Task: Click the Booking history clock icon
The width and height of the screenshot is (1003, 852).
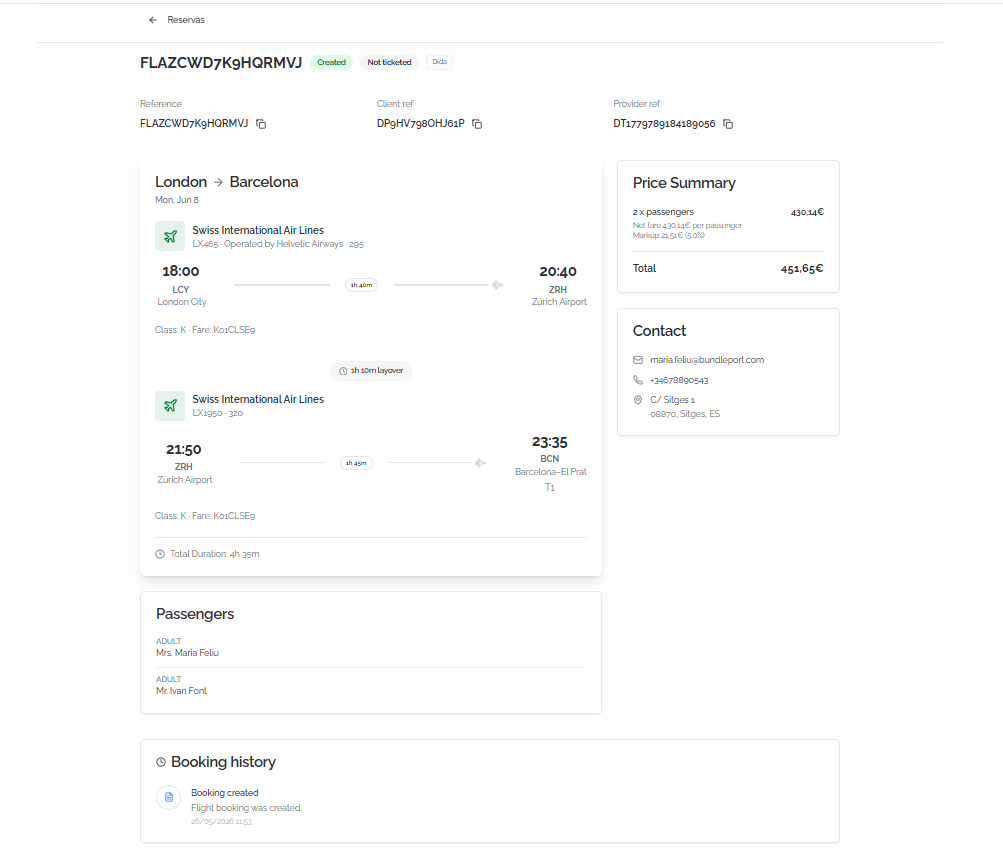Action: coord(161,762)
